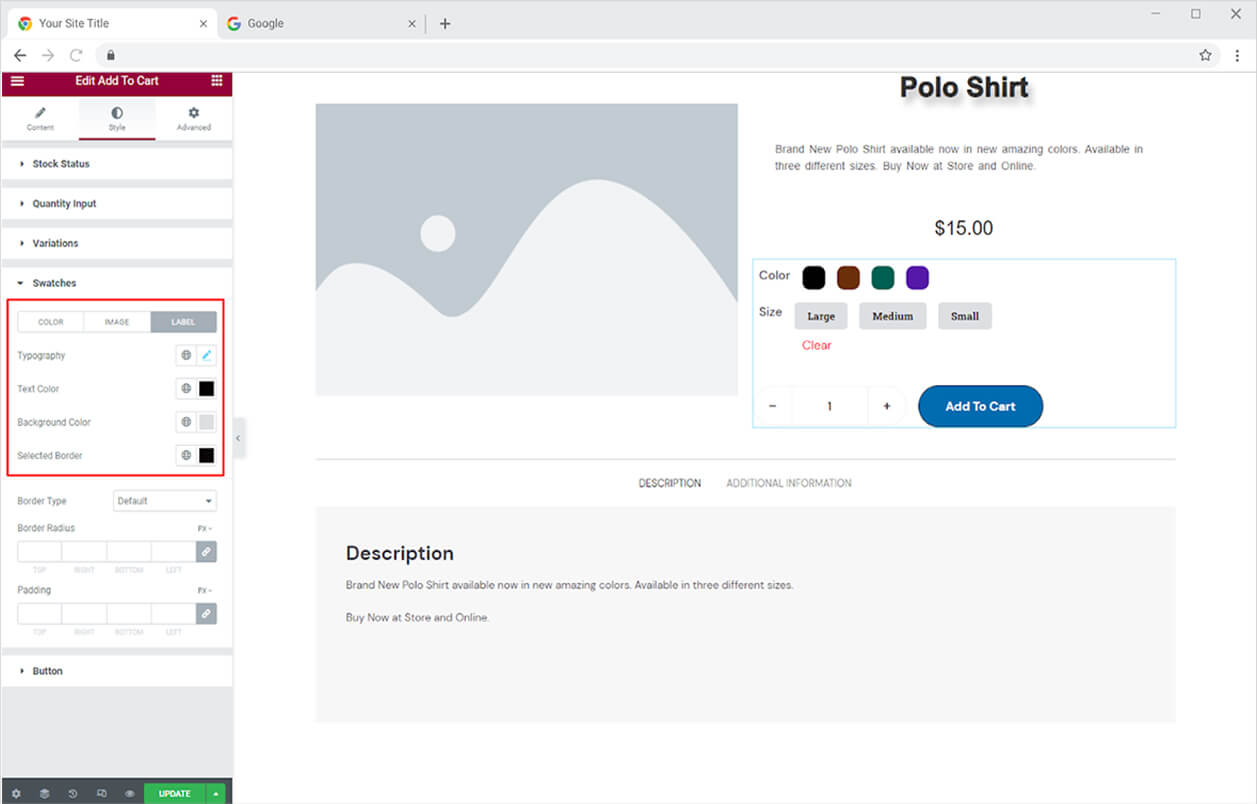
Task: Open the widgets grid panel
Action: tap(217, 81)
